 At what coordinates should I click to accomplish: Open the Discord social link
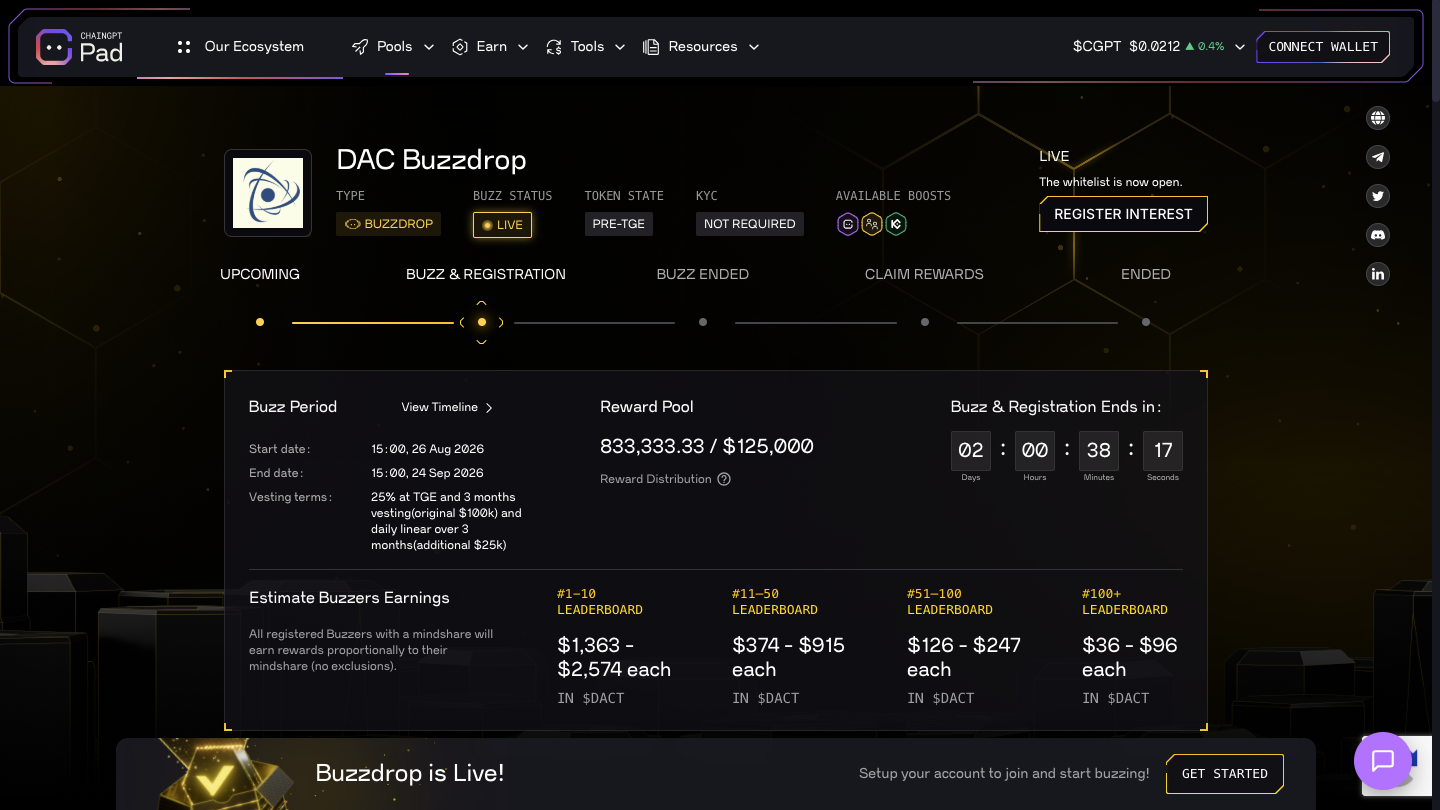click(1378, 235)
